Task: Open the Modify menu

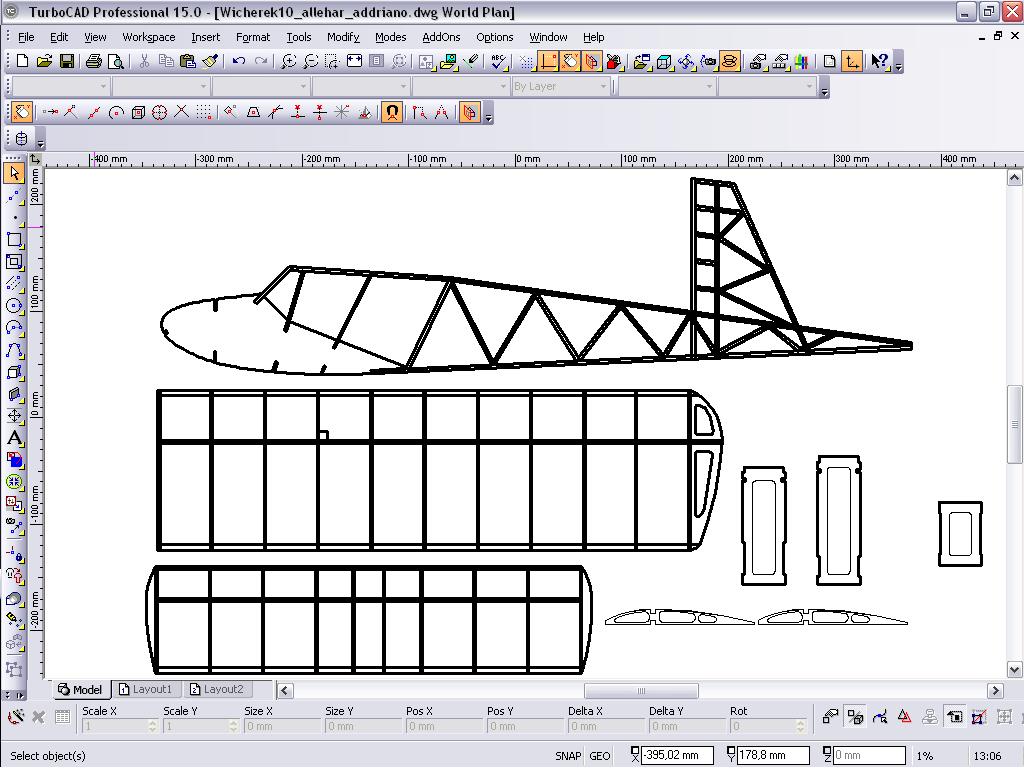Action: (x=342, y=37)
